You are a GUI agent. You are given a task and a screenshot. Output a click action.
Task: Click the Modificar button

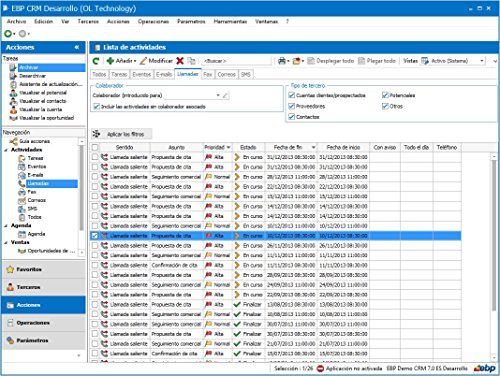(156, 61)
